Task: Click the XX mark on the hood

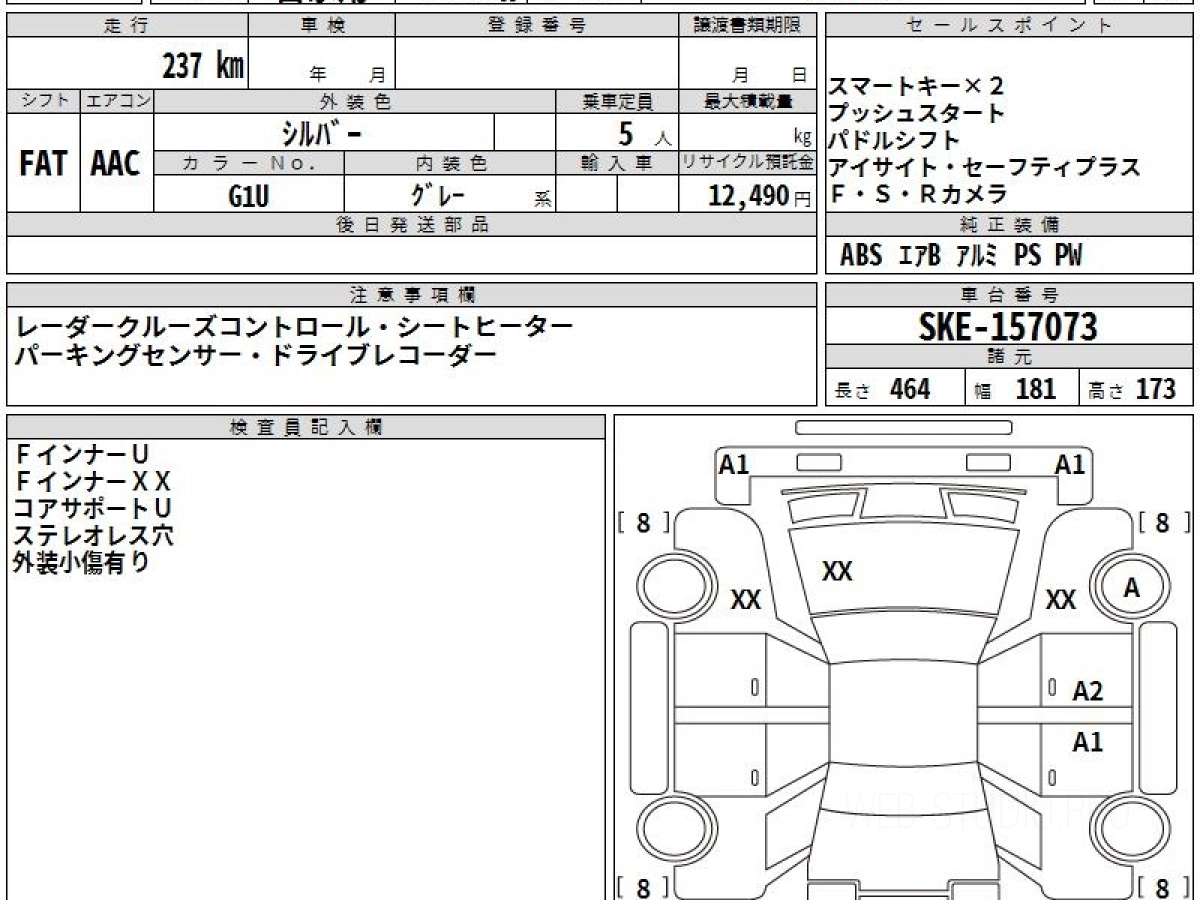Action: pos(837,572)
